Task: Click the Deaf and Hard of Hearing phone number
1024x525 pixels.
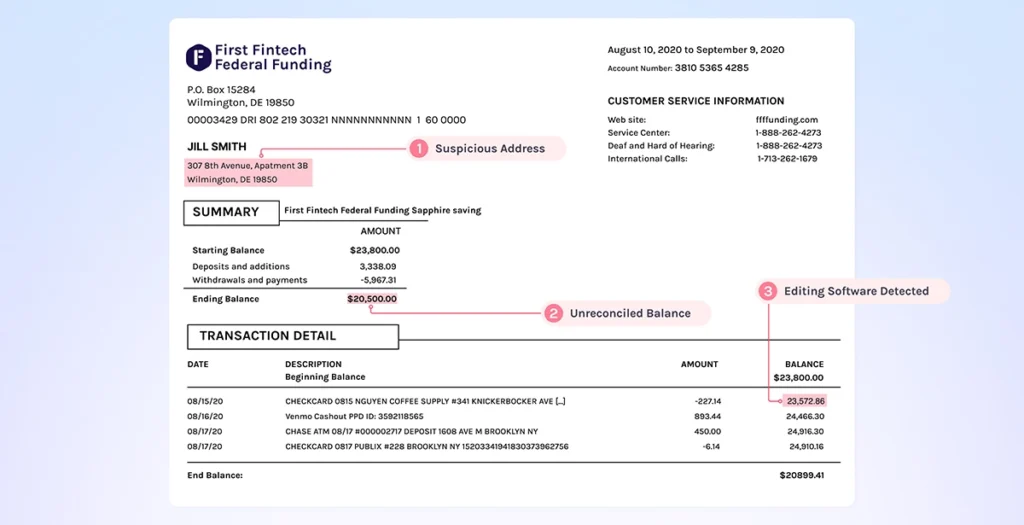Action: 789,146
